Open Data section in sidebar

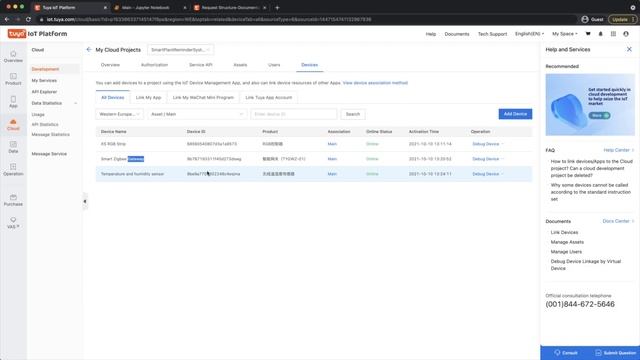pyautogui.click(x=13, y=147)
